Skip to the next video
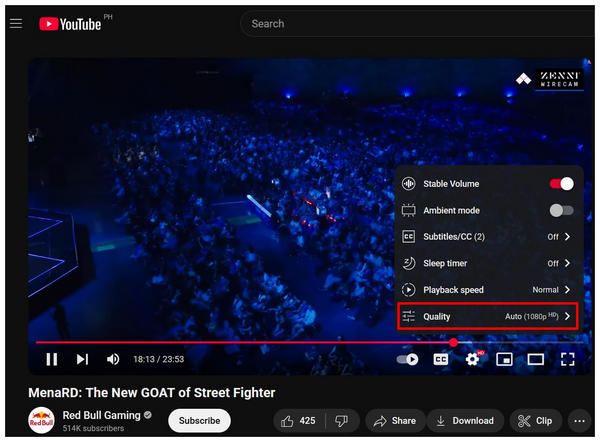 [x=82, y=359]
